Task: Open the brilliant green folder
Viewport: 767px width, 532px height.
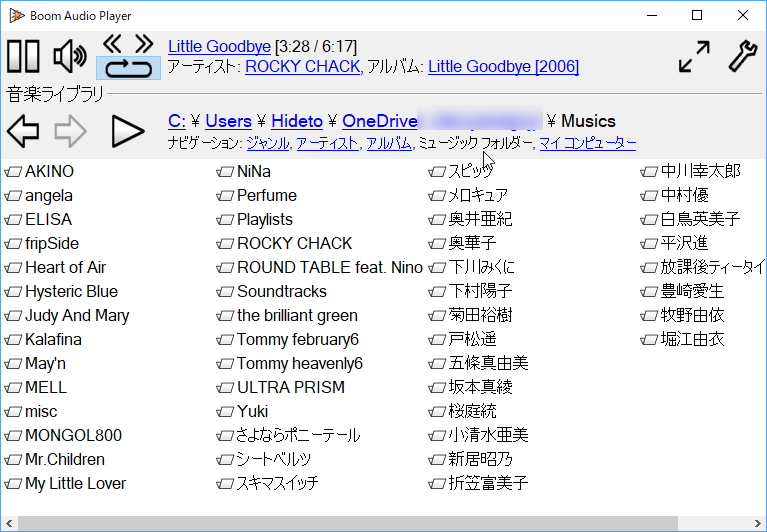Action: (x=287, y=315)
